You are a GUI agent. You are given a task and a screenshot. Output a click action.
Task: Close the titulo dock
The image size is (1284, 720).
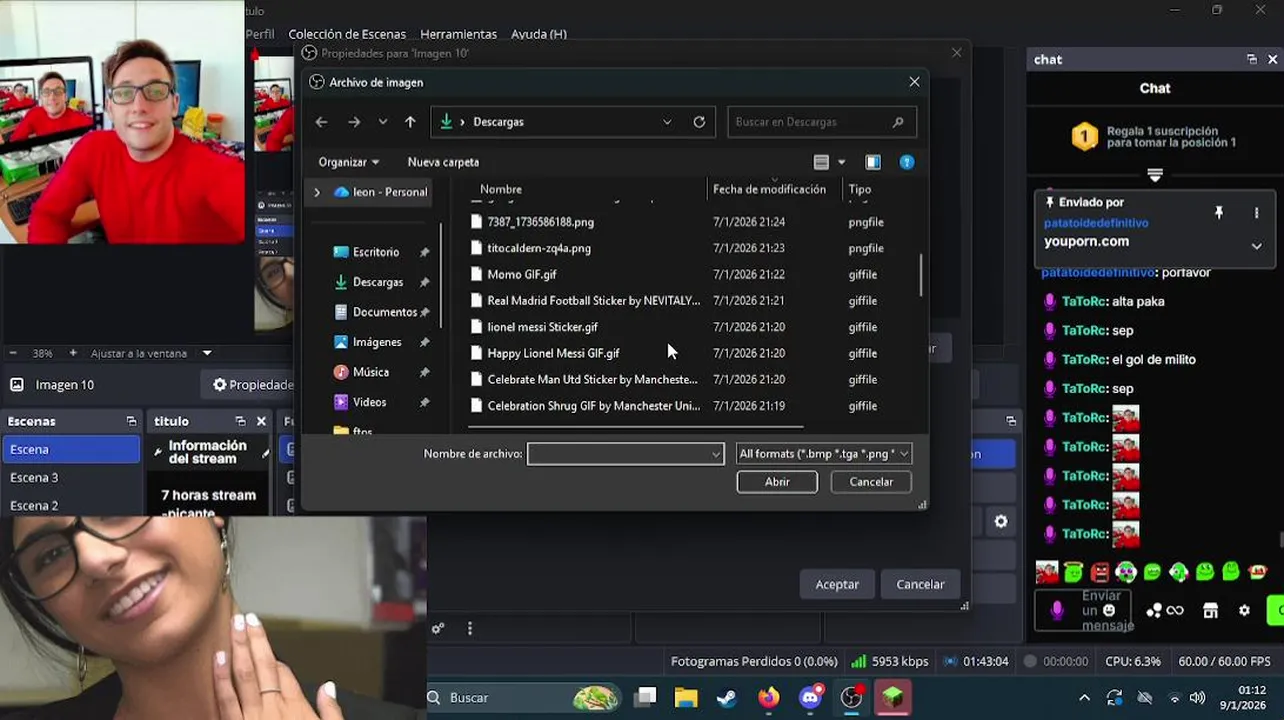pos(262,421)
